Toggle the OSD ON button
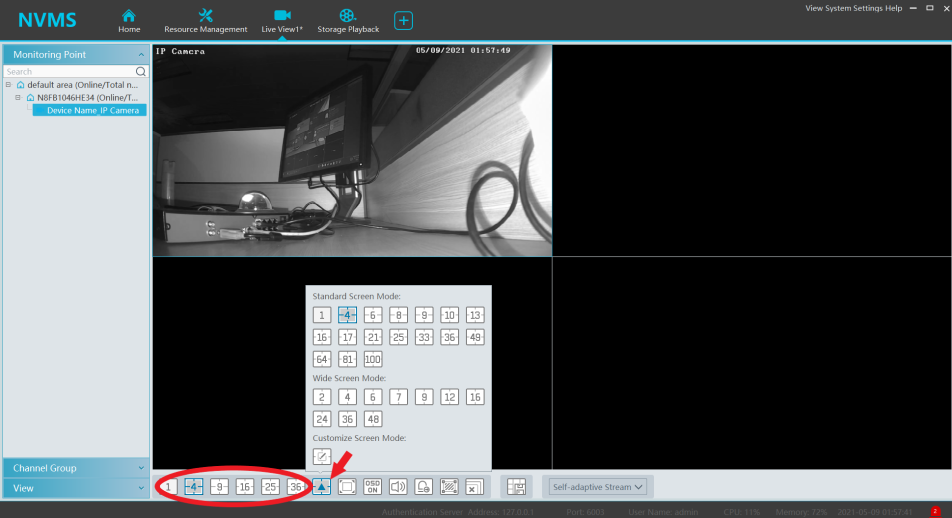The height and width of the screenshot is (518, 952). (372, 487)
